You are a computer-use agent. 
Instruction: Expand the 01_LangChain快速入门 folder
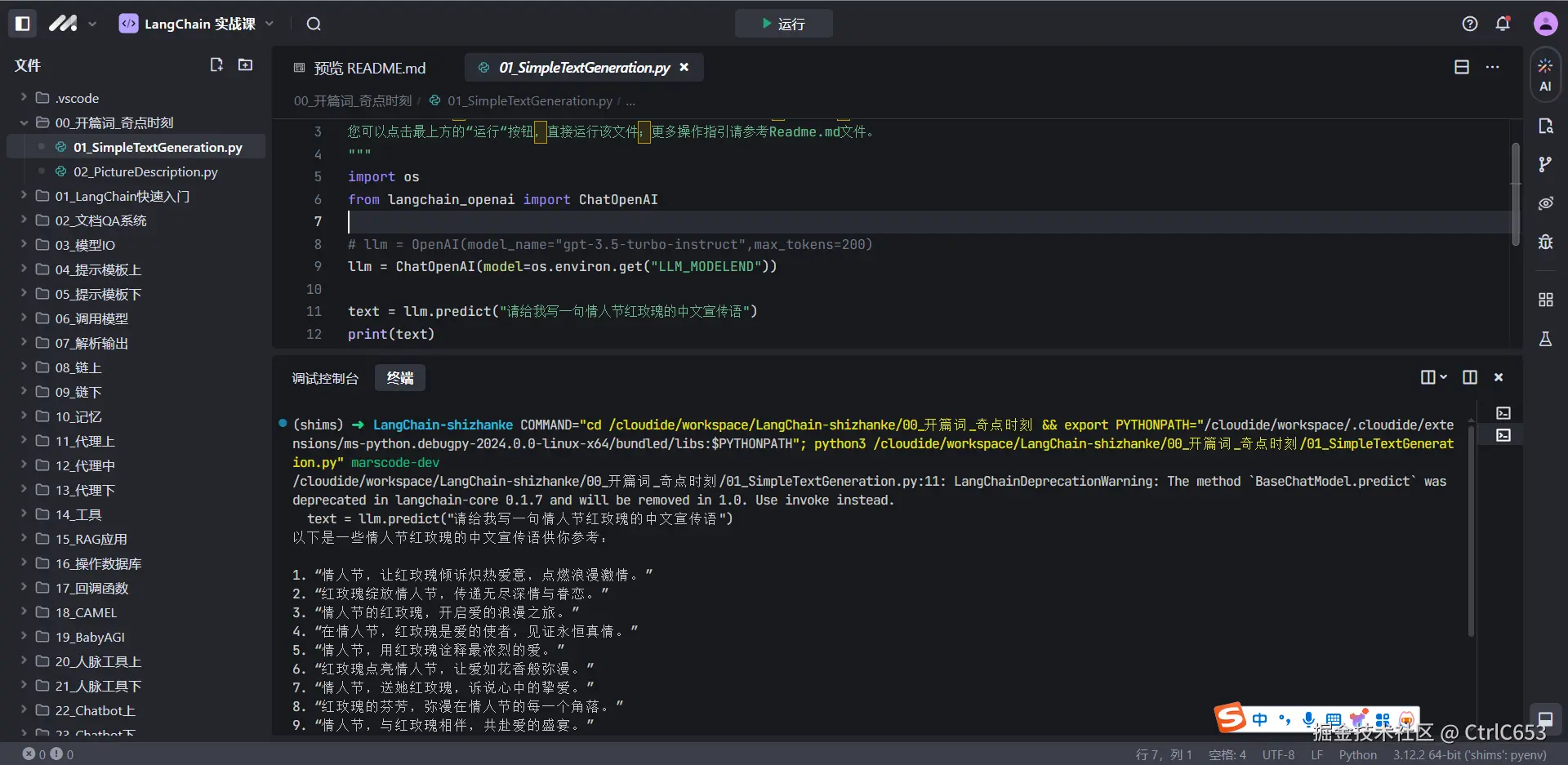122,196
